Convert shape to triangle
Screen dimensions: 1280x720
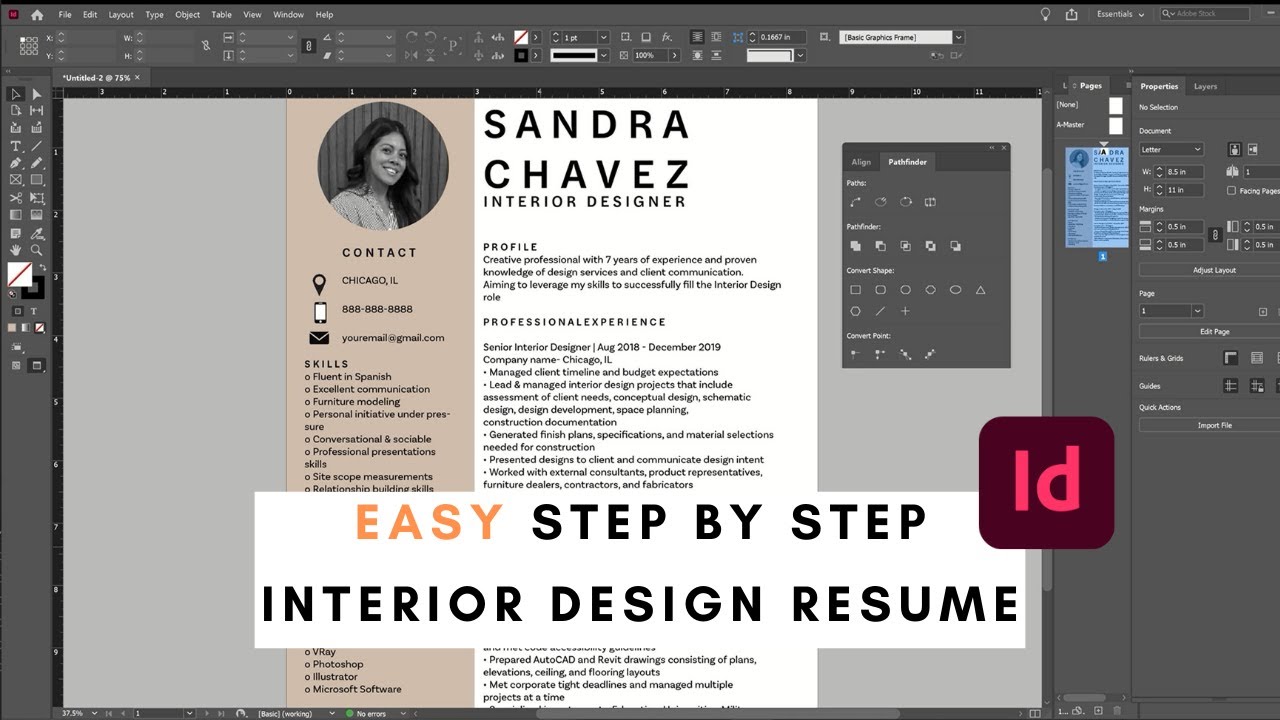(x=981, y=290)
